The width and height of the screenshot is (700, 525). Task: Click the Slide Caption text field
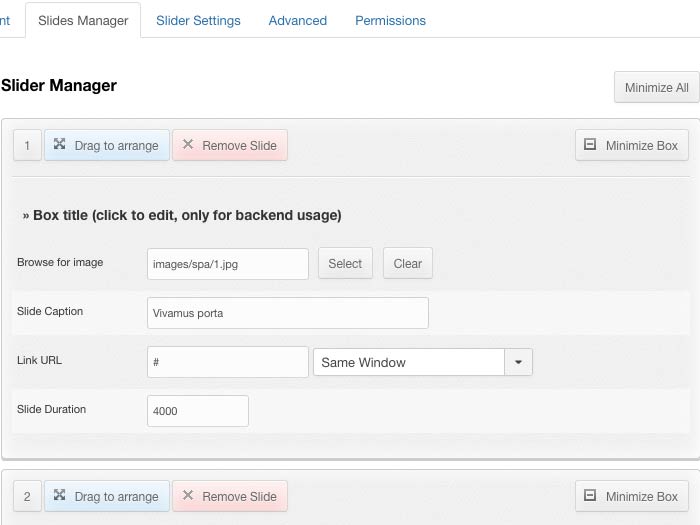click(287, 312)
